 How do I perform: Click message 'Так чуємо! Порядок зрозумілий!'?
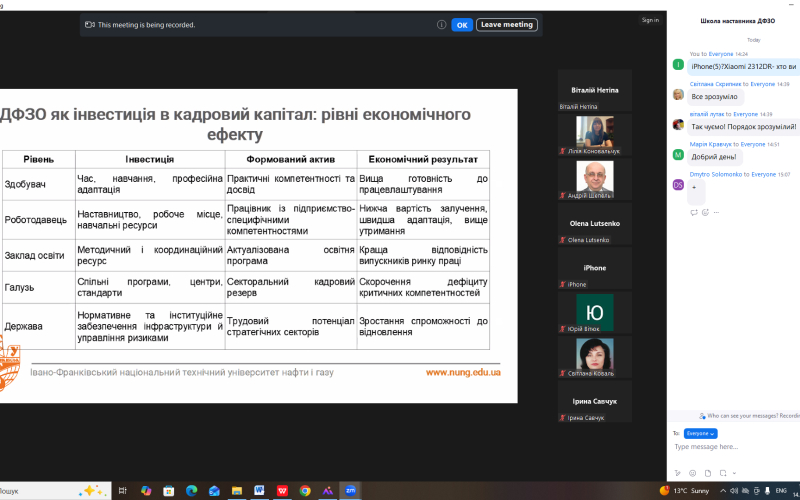click(743, 127)
